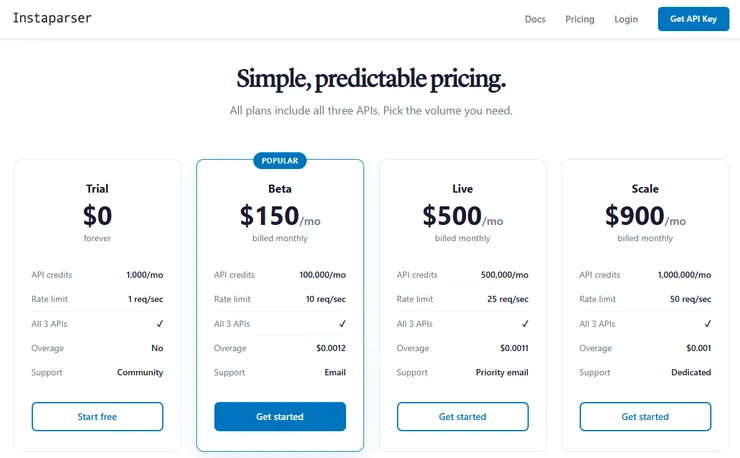Screen dimensions: 740x458
Task: Click the $500 Live price
Action: (453, 215)
